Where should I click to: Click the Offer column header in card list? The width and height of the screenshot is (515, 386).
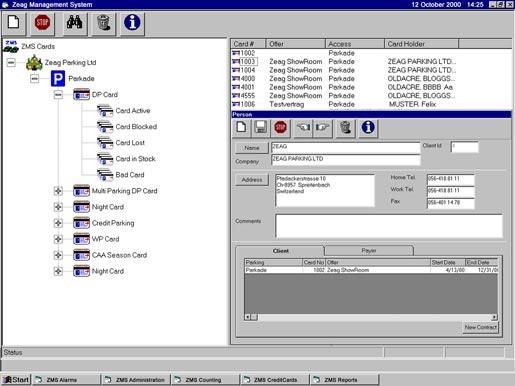[295, 44]
